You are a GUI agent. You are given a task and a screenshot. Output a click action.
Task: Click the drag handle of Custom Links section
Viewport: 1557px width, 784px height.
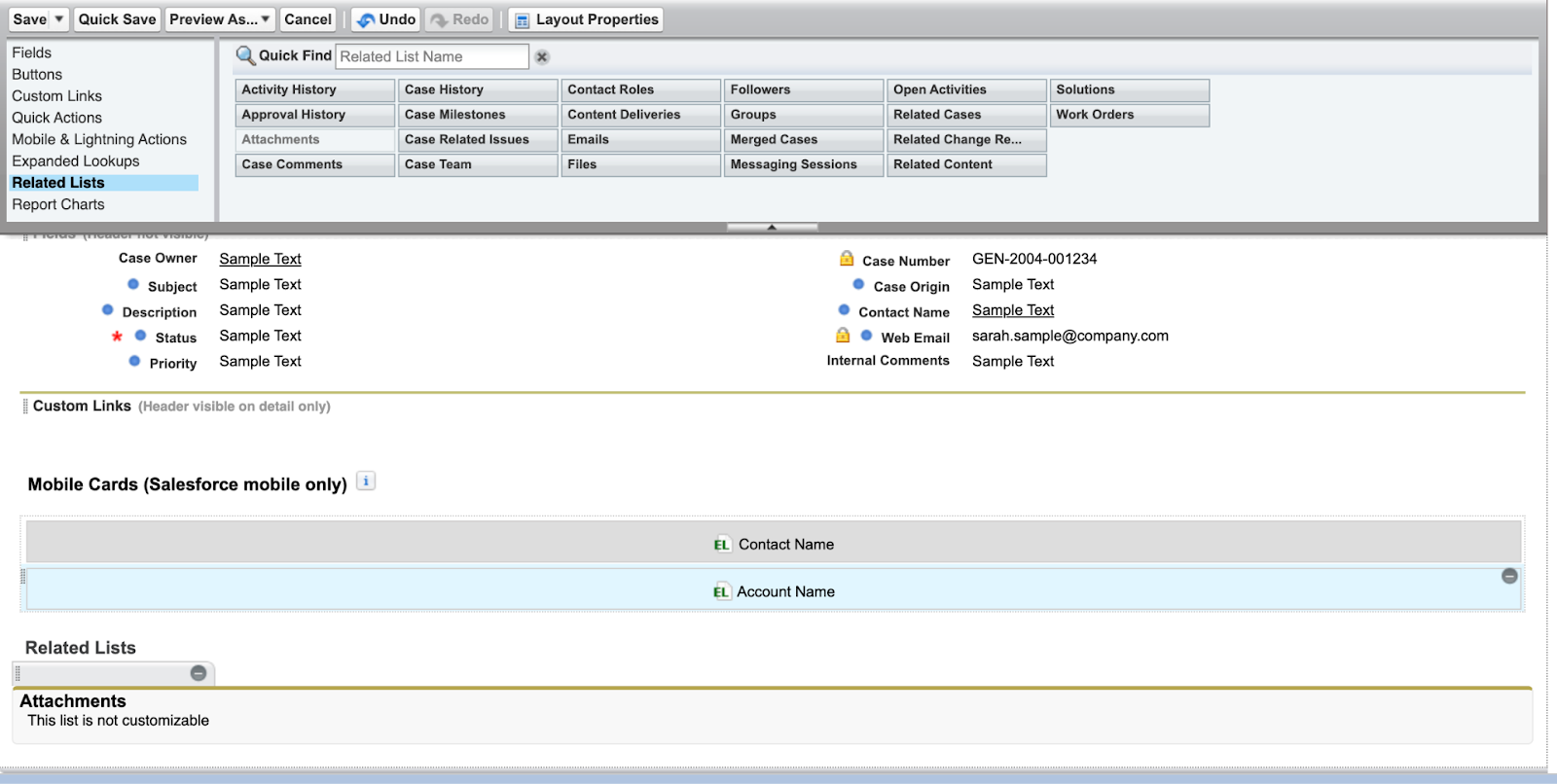point(25,407)
